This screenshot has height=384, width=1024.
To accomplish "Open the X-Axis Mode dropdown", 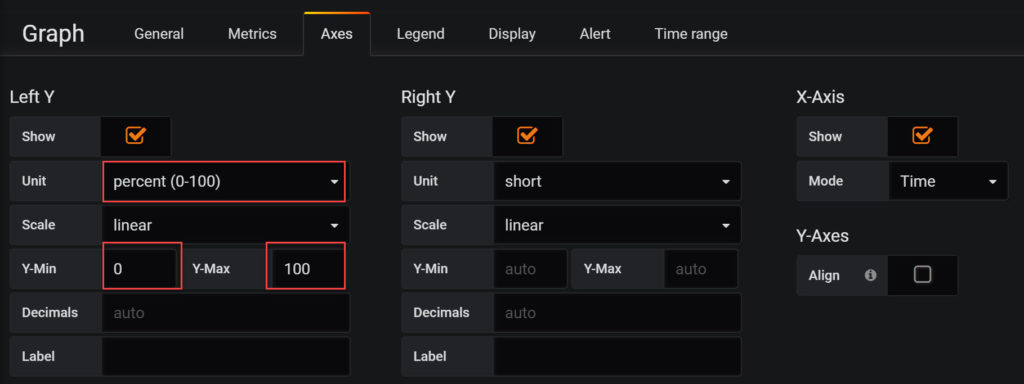I will (x=949, y=181).
